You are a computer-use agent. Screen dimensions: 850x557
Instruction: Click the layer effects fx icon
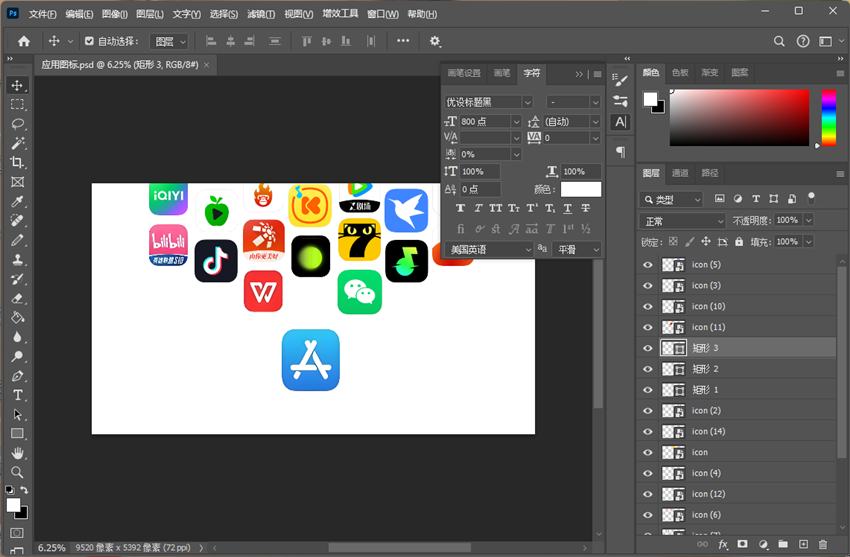click(723, 544)
